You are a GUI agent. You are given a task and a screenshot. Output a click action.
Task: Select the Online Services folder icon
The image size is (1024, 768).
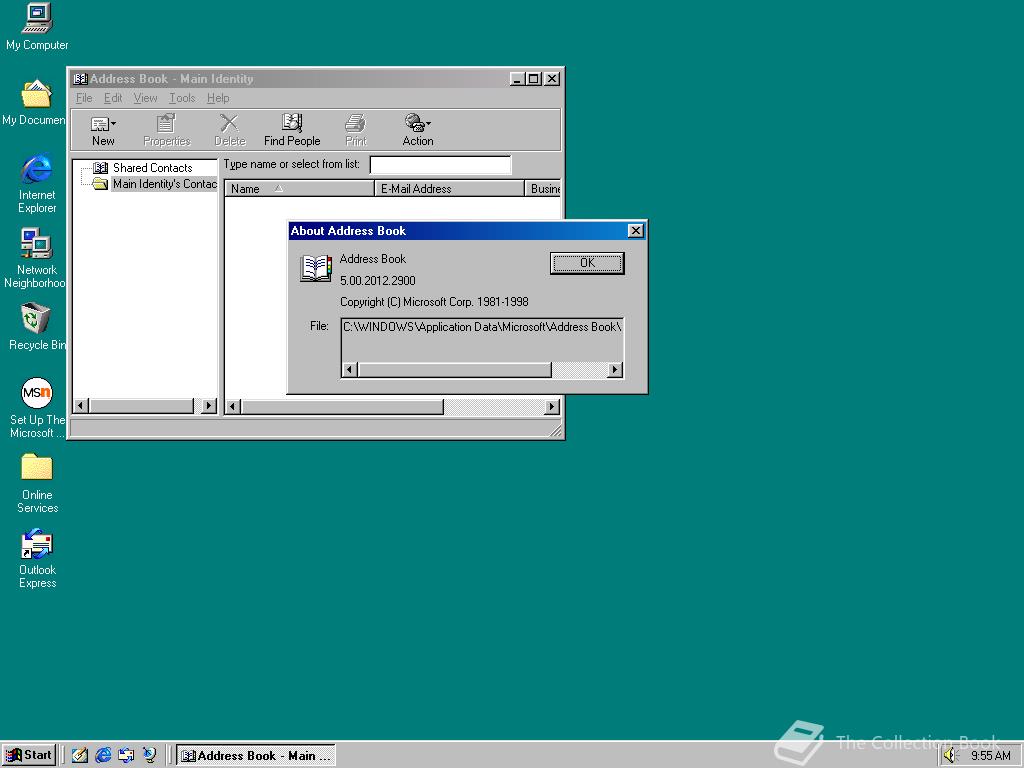(37, 483)
